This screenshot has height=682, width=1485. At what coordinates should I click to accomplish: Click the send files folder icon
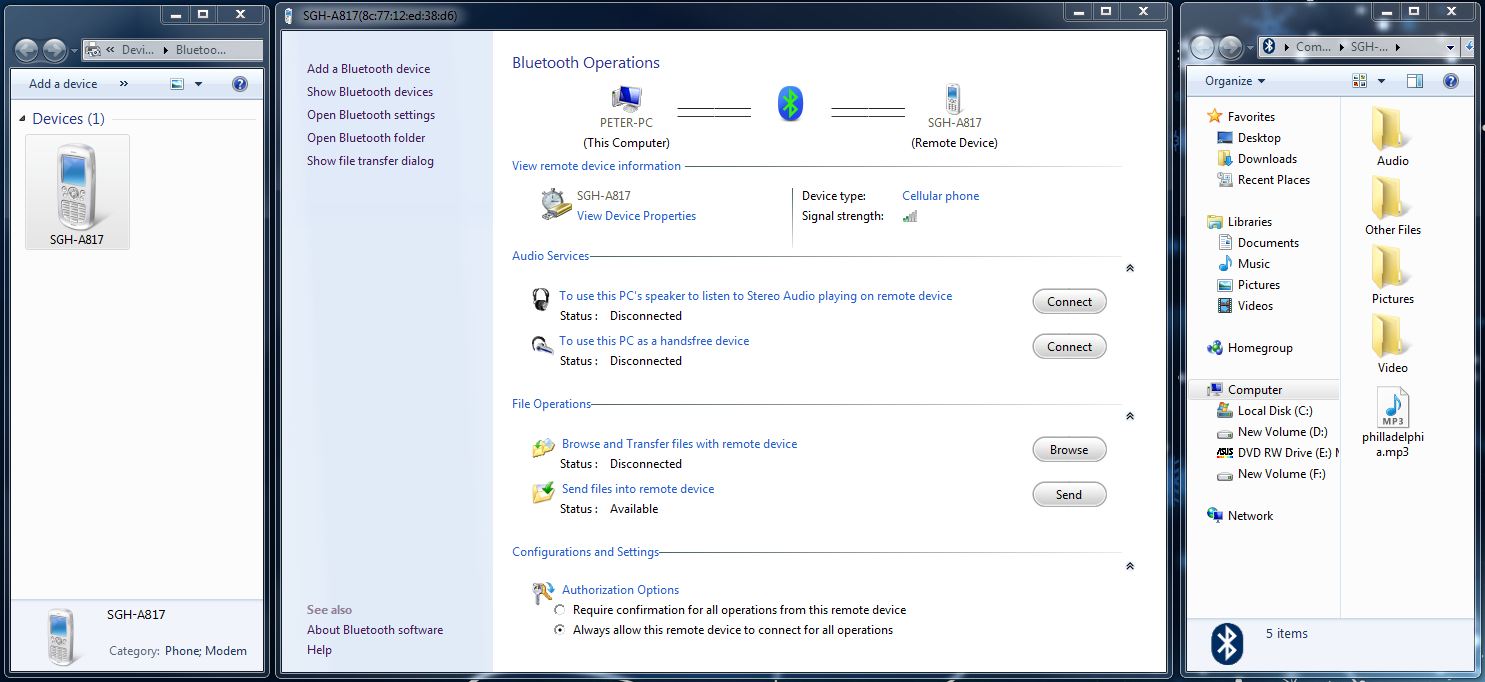pyautogui.click(x=543, y=492)
